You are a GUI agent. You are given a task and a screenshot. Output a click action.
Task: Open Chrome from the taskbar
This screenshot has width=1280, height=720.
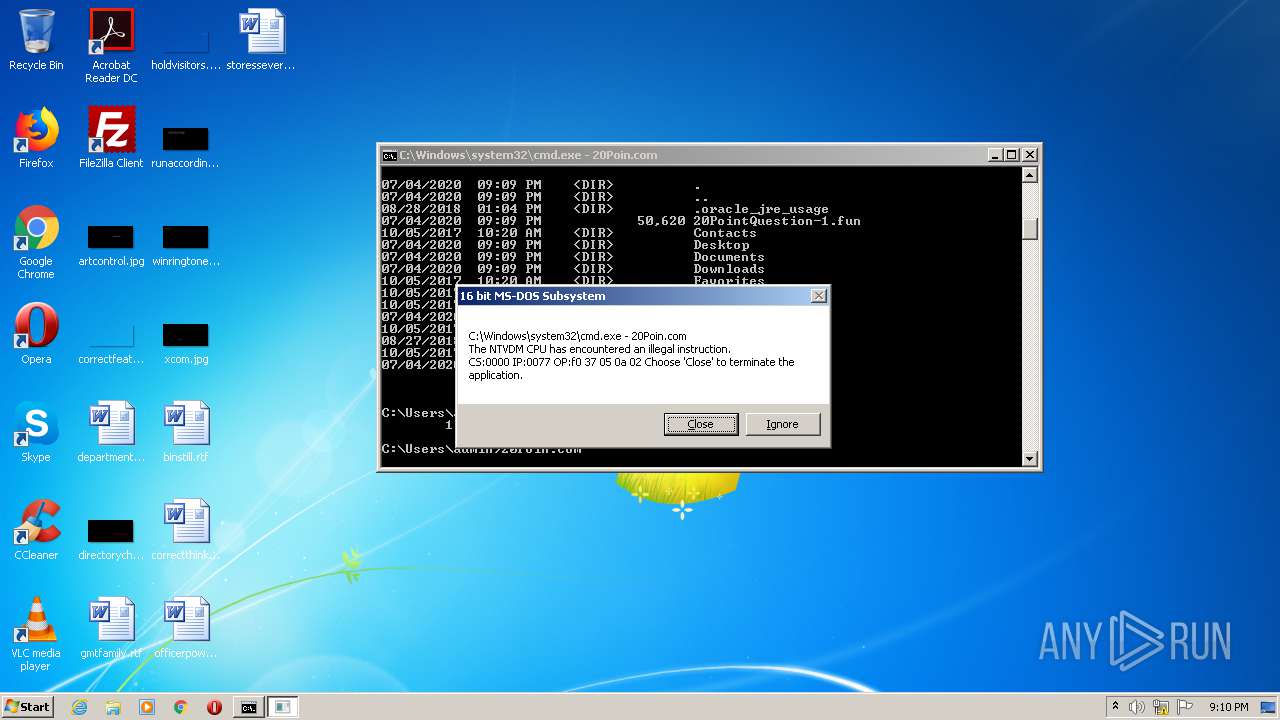(x=181, y=707)
